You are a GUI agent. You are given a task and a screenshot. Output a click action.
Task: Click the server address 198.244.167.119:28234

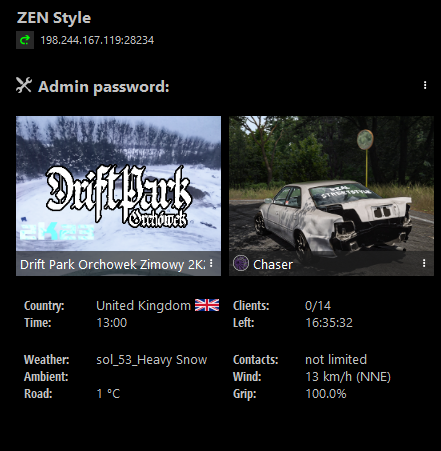click(97, 40)
